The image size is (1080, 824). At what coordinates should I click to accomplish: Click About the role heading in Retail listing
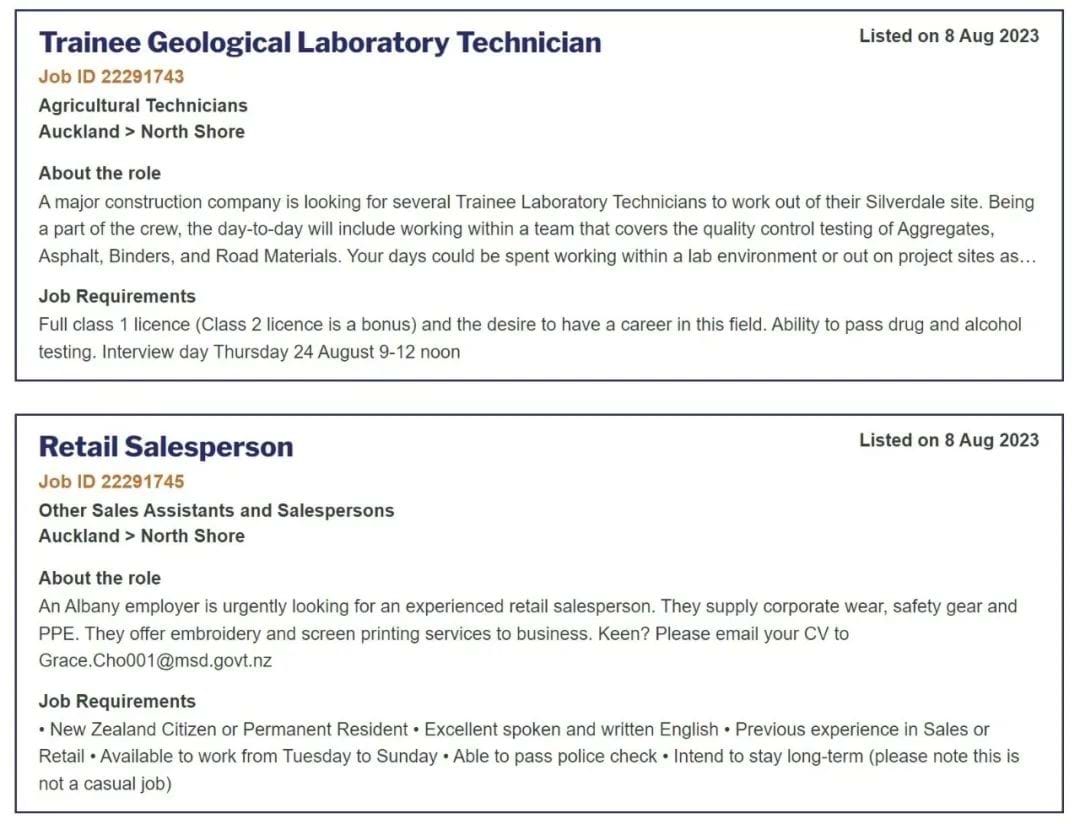[99, 578]
